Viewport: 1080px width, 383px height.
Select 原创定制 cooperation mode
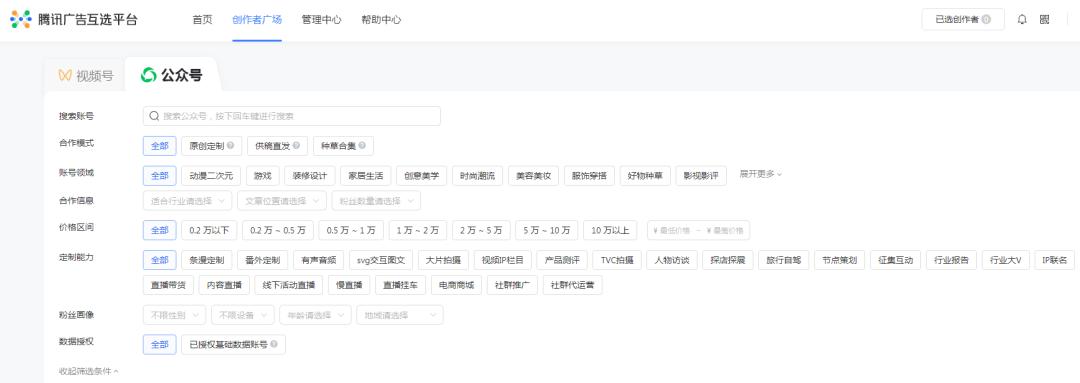(x=212, y=146)
